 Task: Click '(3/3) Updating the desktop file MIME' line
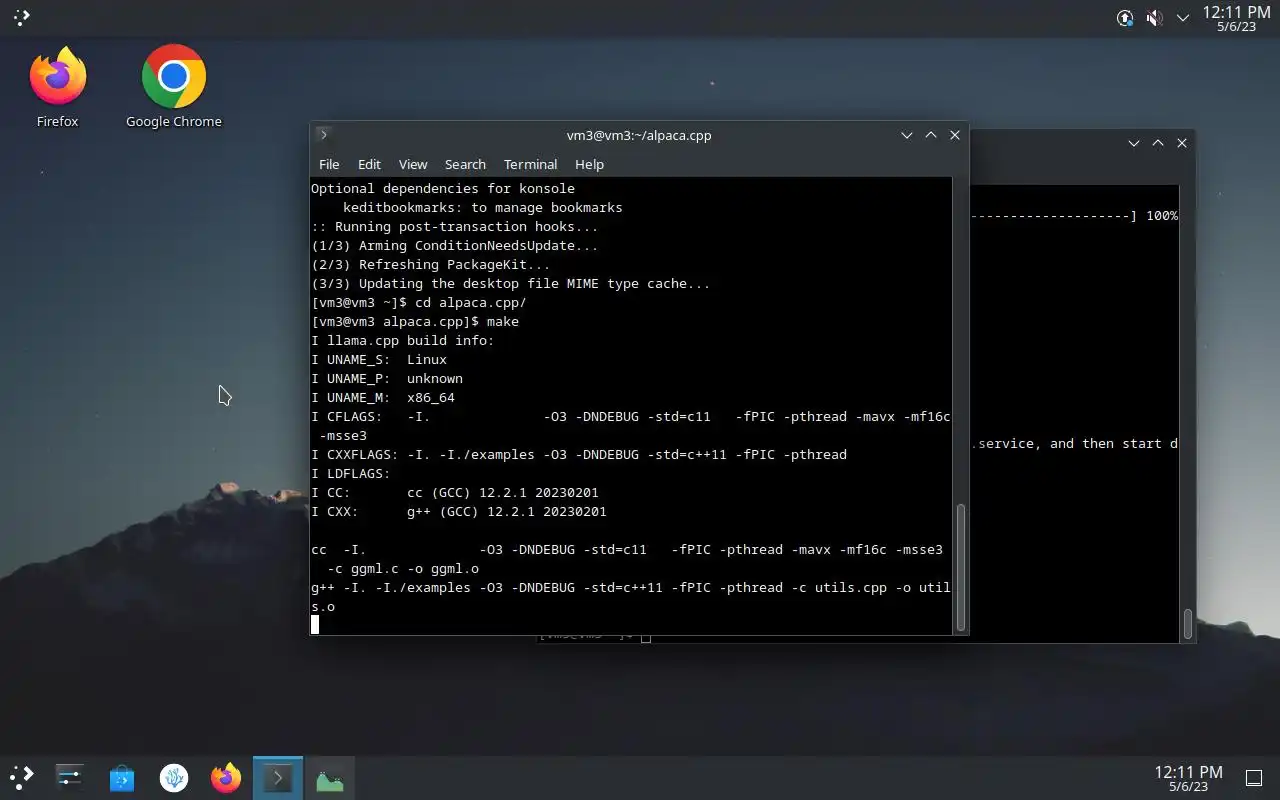tap(511, 284)
